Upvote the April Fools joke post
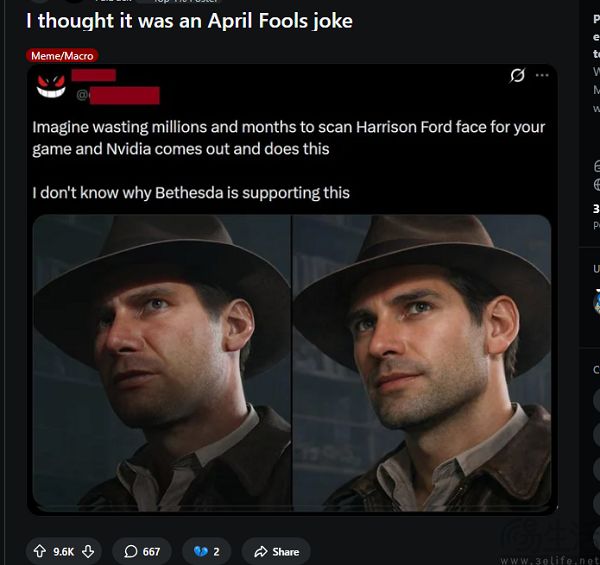This screenshot has height=565, width=600. pyautogui.click(x=39, y=551)
